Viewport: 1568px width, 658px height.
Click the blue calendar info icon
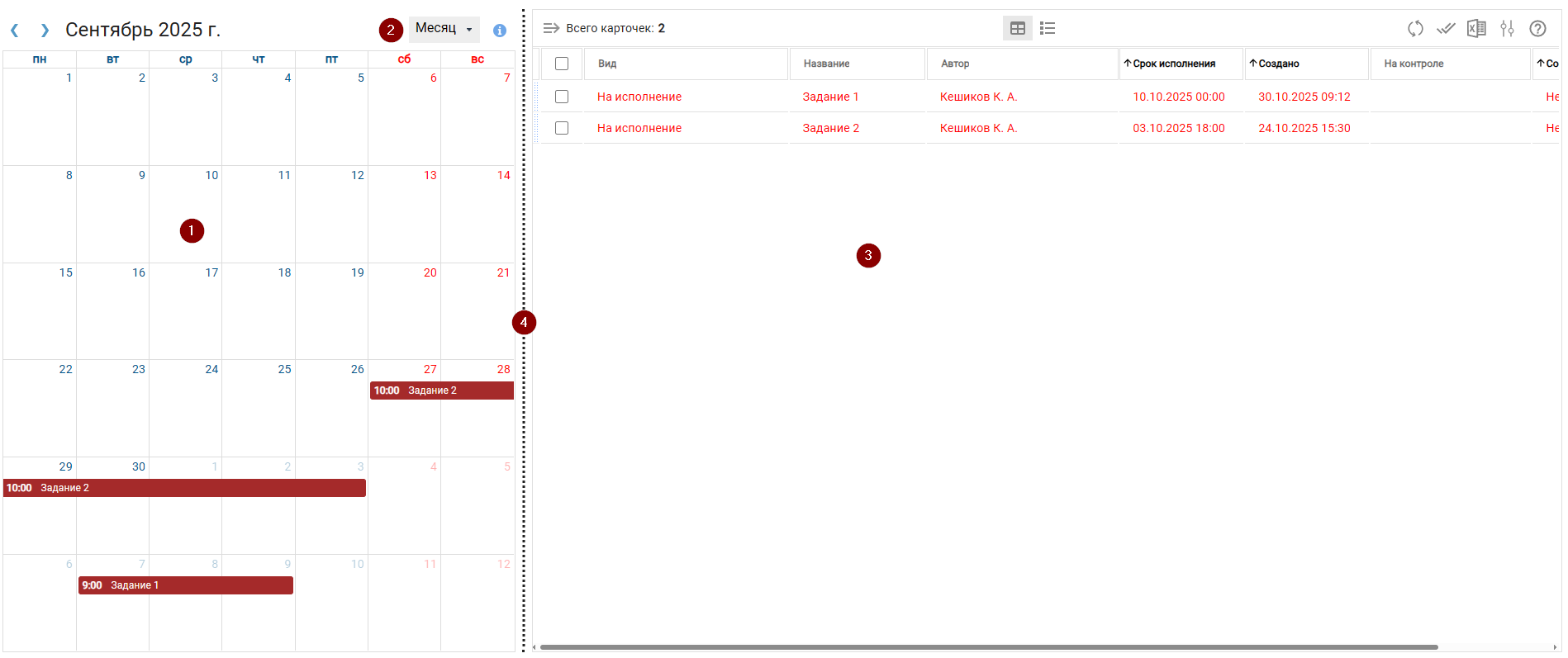500,31
